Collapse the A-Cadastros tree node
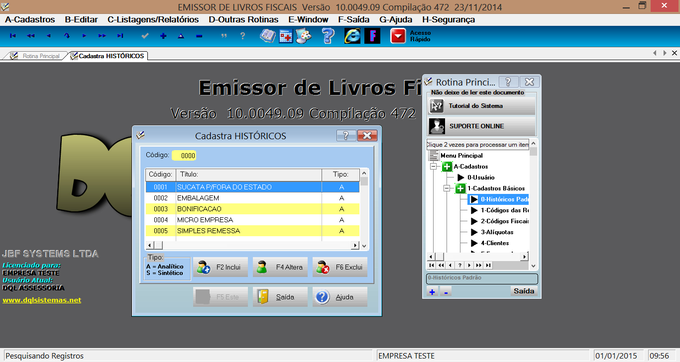Image resolution: width=680 pixels, height=362 pixels. tap(433, 166)
